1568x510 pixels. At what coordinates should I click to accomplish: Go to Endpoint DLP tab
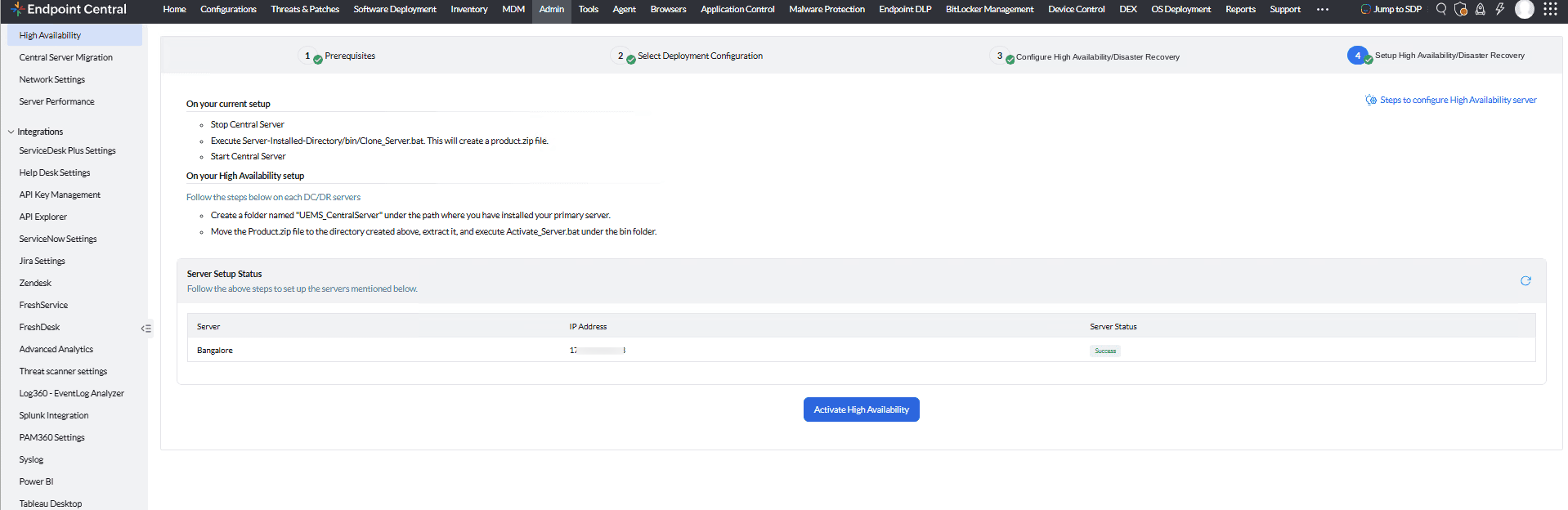tap(905, 9)
